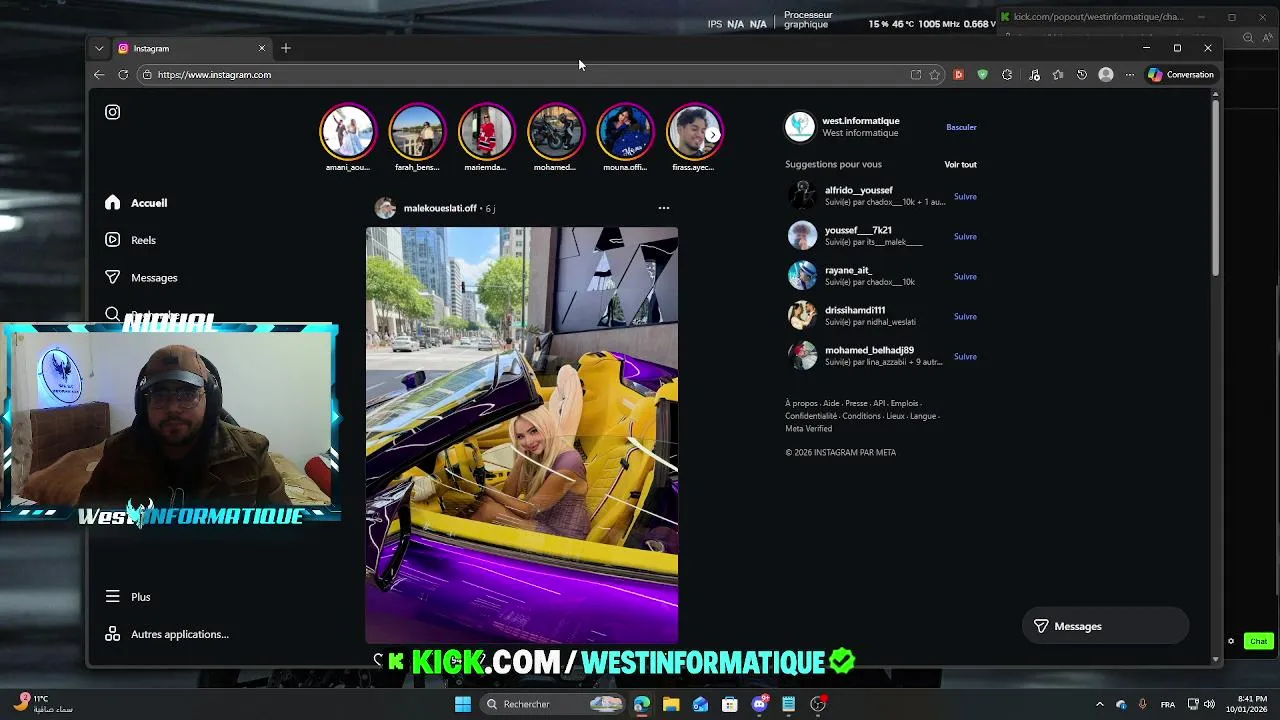This screenshot has height=720, width=1280.
Task: Open Microsoft Store from taskbar
Action: coord(730,704)
